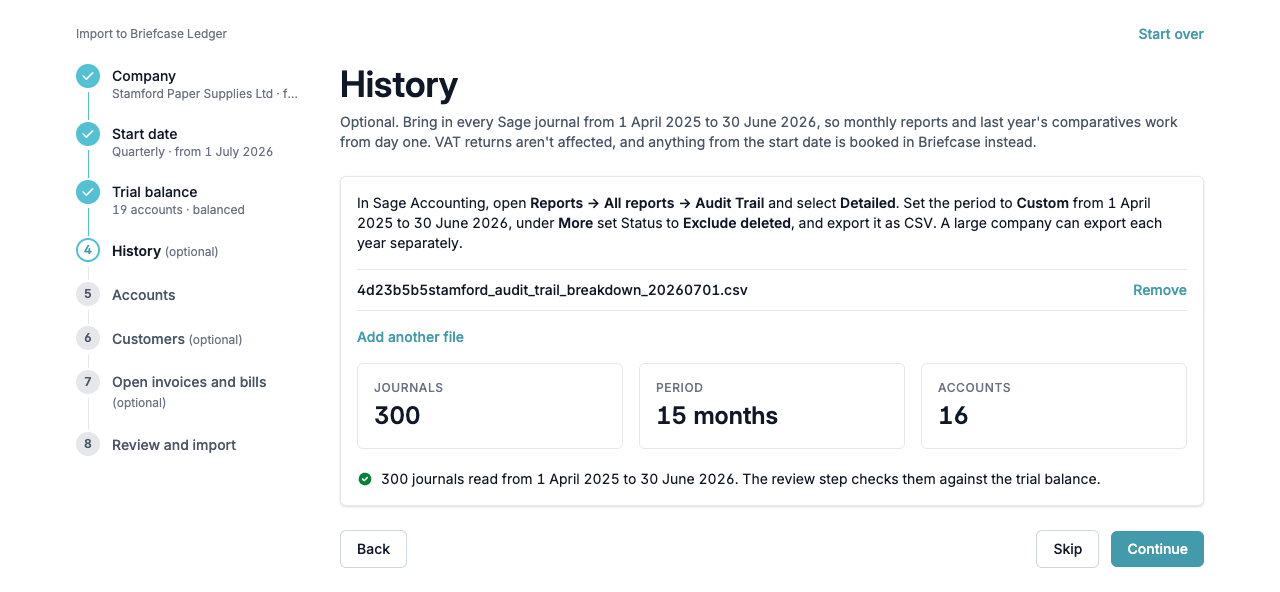Click the History page heading
Viewport: 1280px width, 592px height.
click(x=399, y=84)
